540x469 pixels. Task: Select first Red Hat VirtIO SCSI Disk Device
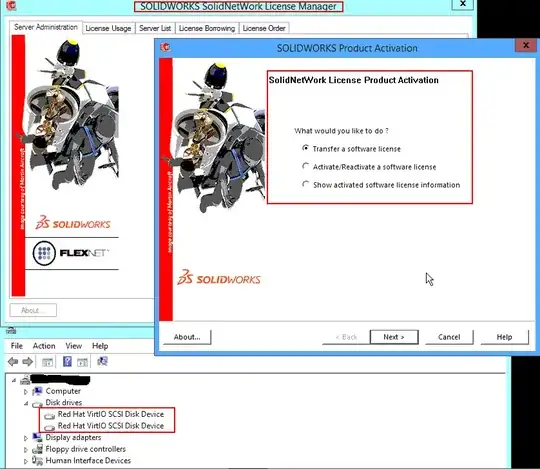(104, 414)
